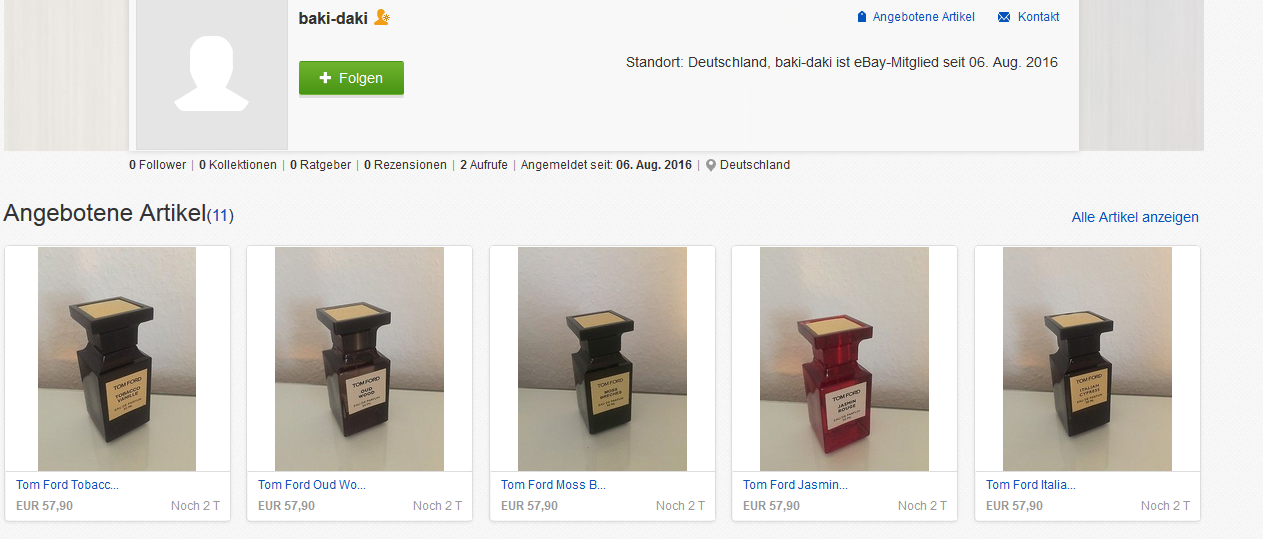Viewport: 1263px width, 539px height.
Task: Open the Tom Ford Italian Cypress bottle image
Action: (x=1087, y=359)
